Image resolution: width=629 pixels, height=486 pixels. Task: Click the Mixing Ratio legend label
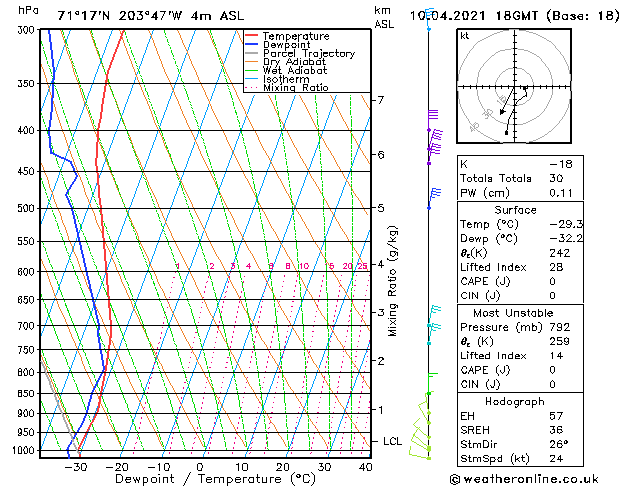coord(296,87)
